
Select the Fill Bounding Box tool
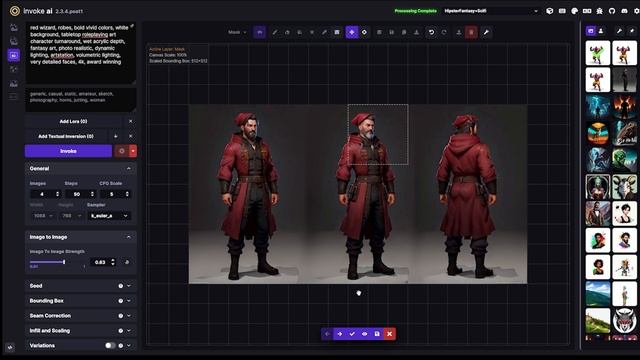300,32
